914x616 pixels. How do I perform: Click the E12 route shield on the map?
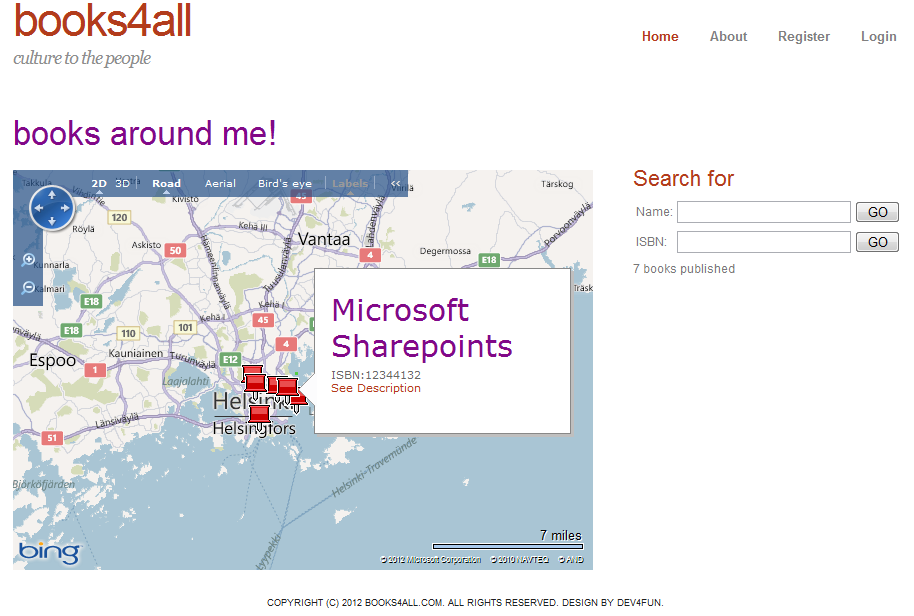(x=230, y=360)
